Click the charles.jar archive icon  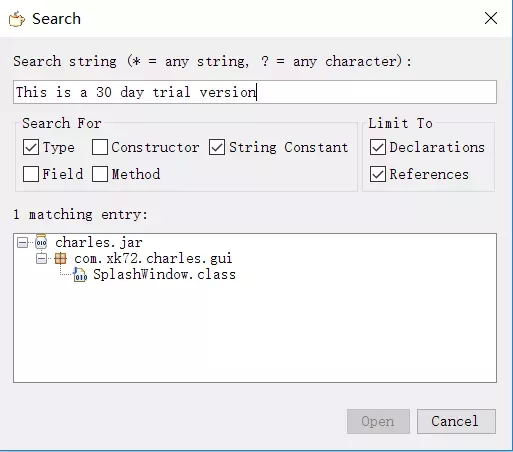point(41,242)
